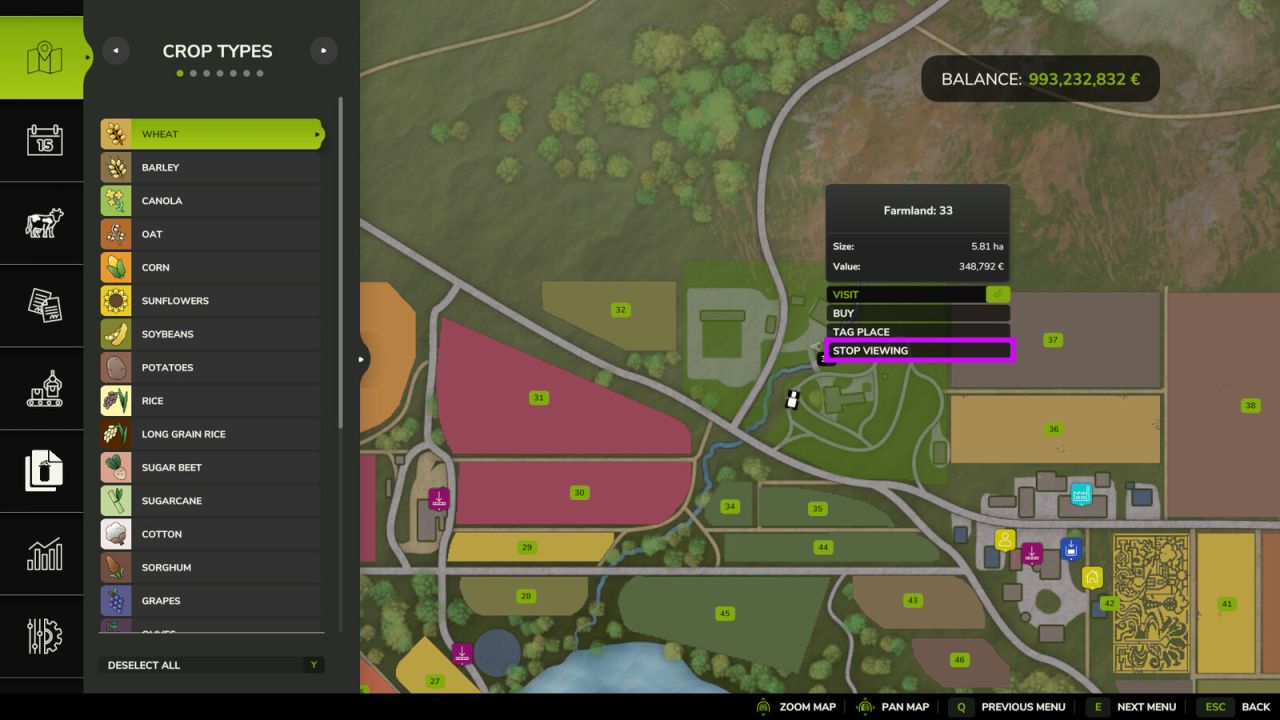The height and width of the screenshot is (720, 1280).
Task: Open the settings sliders and gear icon
Action: point(44,636)
